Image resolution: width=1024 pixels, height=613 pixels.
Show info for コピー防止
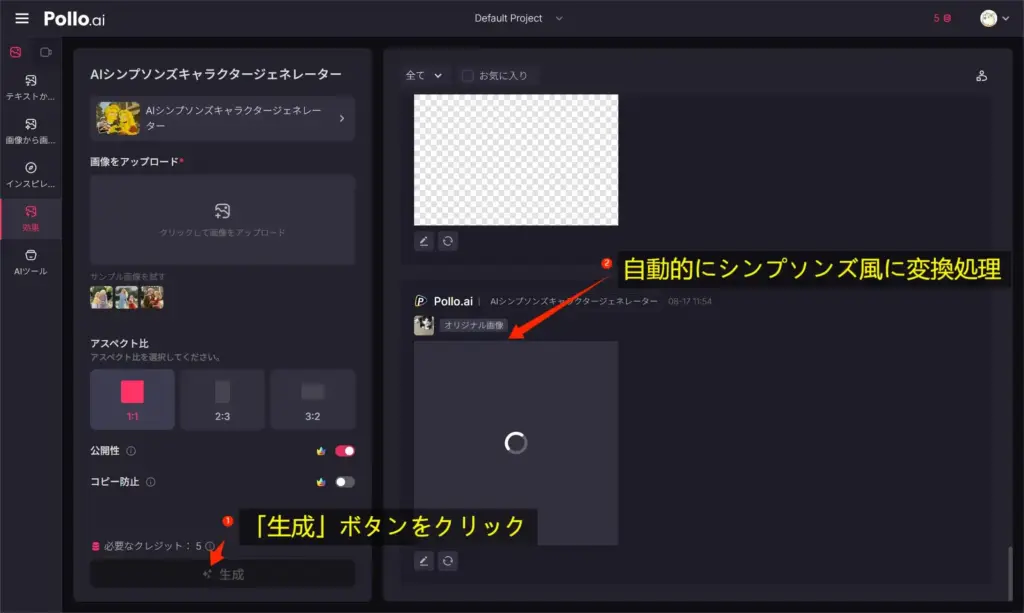pyautogui.click(x=150, y=482)
